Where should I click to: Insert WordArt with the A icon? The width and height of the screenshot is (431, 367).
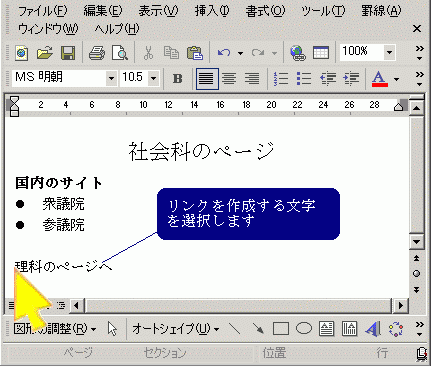(373, 329)
